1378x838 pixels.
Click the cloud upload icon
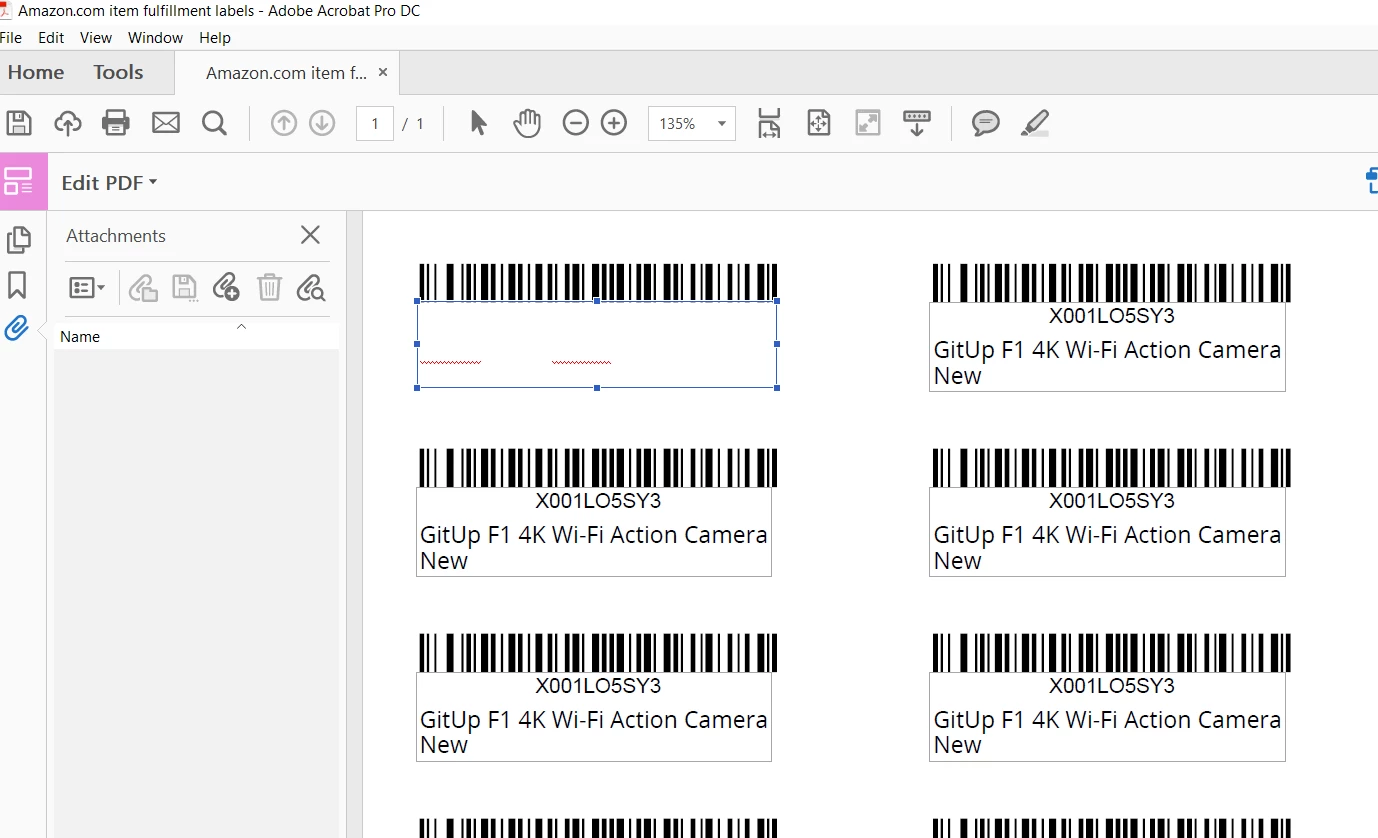67,123
